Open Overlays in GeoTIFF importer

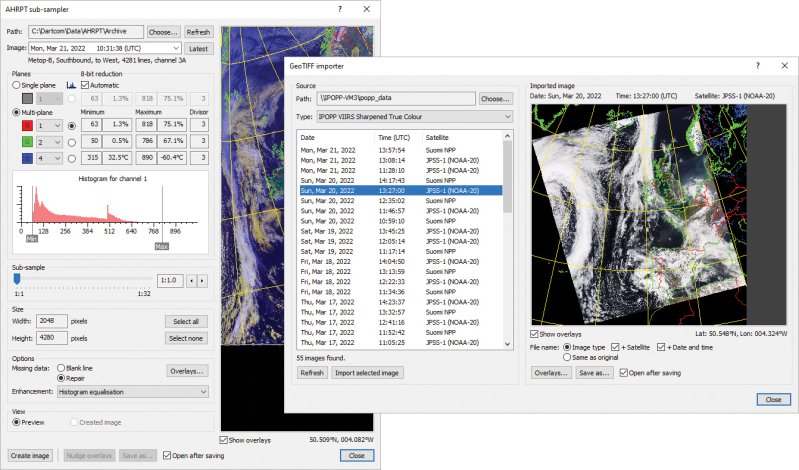[x=551, y=373]
